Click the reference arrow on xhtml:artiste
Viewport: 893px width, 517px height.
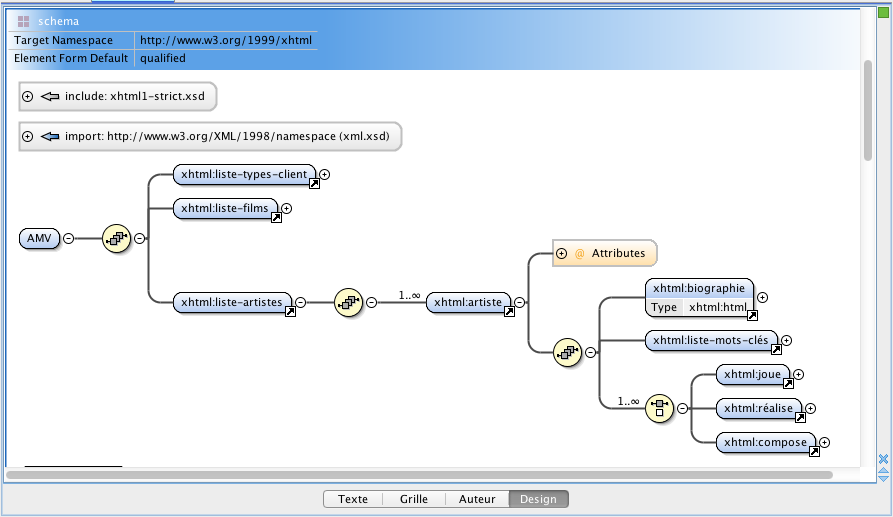coord(509,311)
